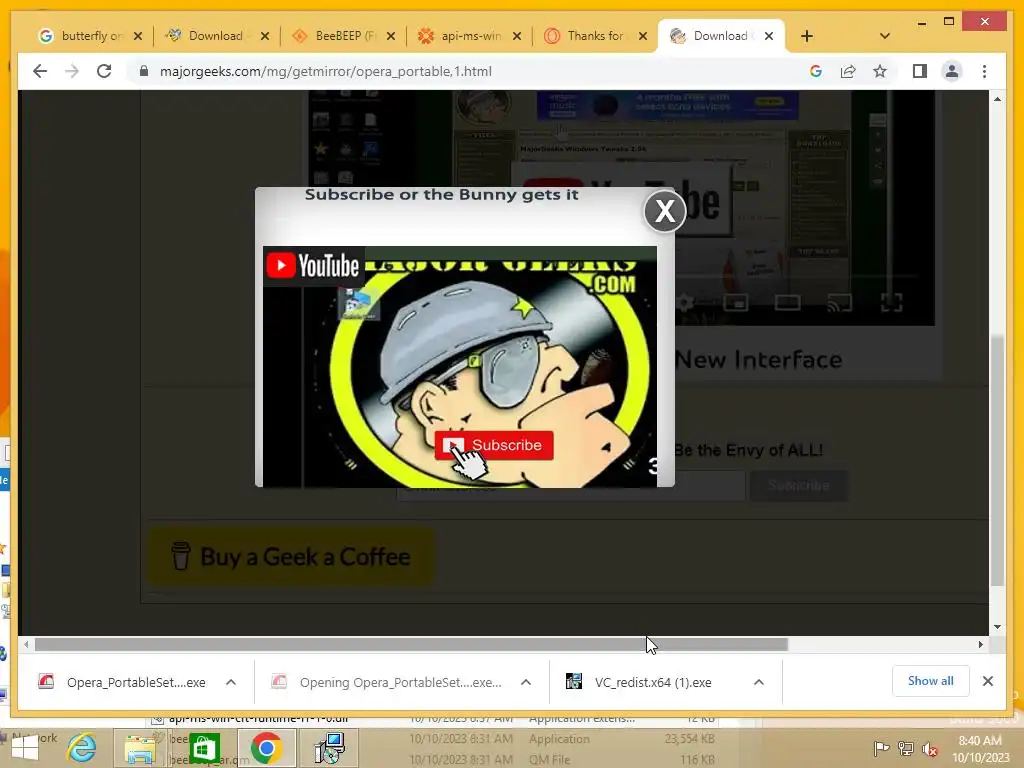Click the site security lock icon
The height and width of the screenshot is (768, 1024).
point(144,71)
